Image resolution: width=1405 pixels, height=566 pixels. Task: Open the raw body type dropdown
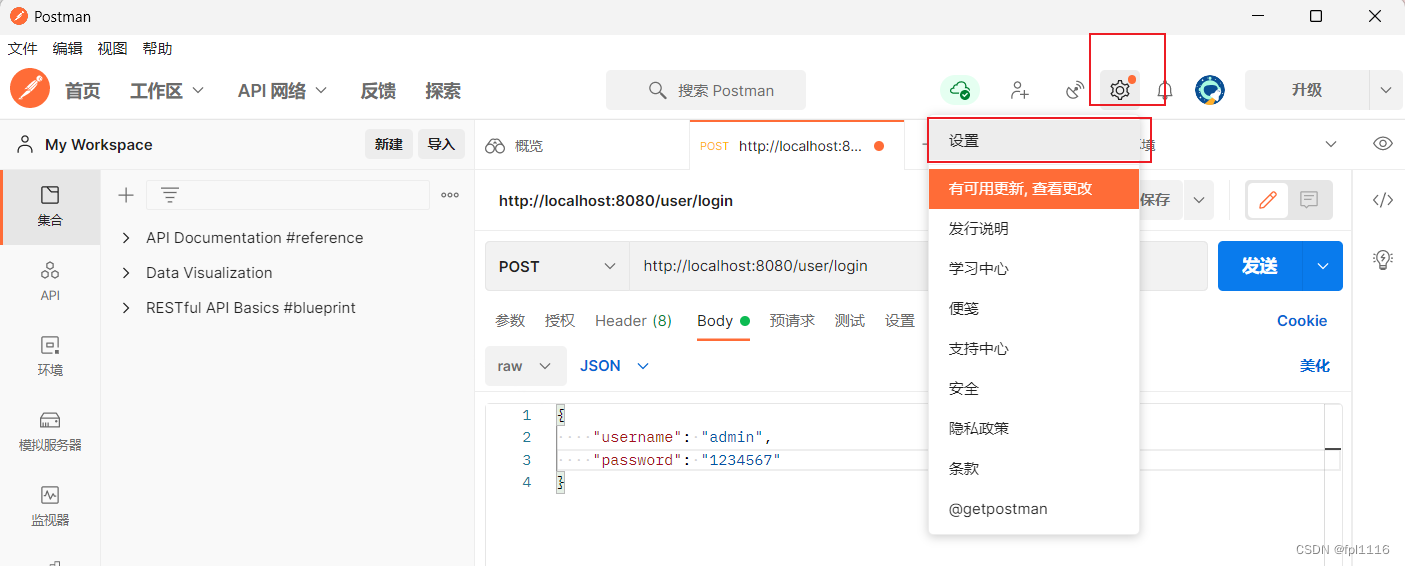click(526, 366)
